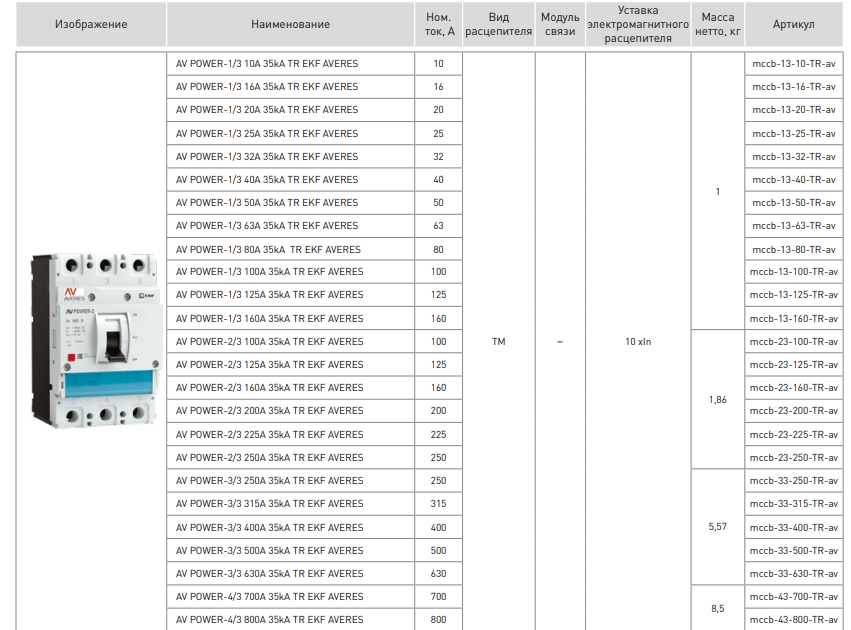Click article code "mccb-13-16-TR-av"

click(x=793, y=87)
